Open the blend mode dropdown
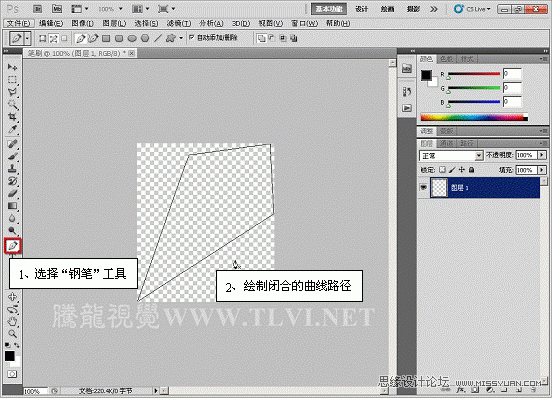 click(451, 156)
